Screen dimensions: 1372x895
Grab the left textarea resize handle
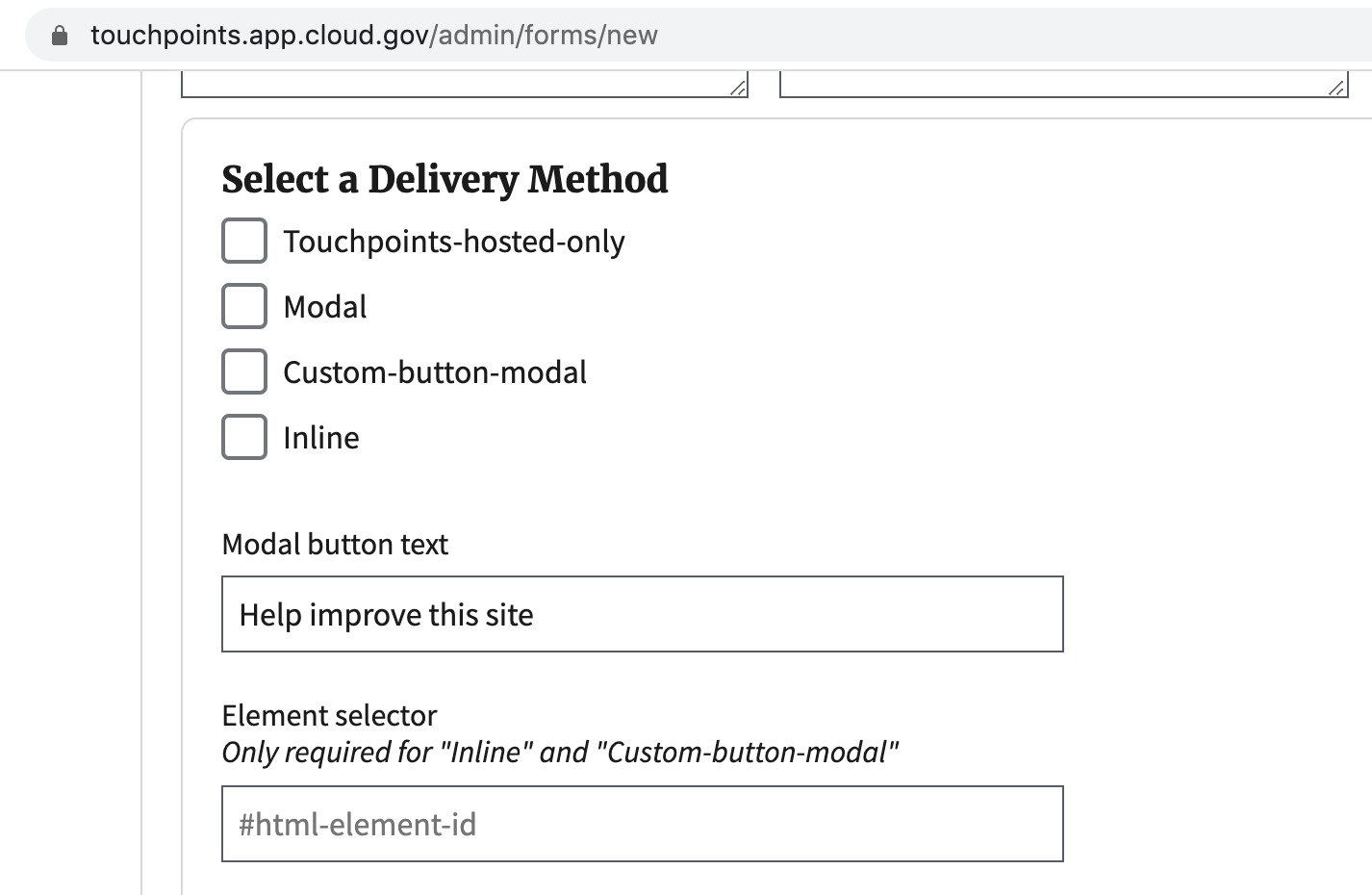(x=738, y=88)
